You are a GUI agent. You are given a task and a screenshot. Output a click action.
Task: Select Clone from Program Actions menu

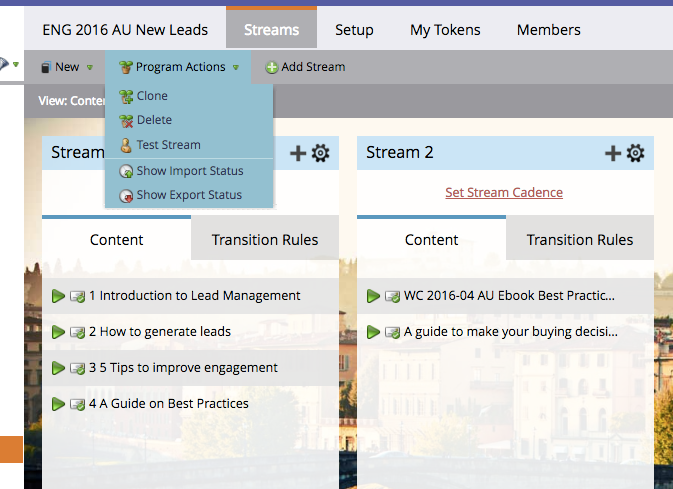coord(152,96)
